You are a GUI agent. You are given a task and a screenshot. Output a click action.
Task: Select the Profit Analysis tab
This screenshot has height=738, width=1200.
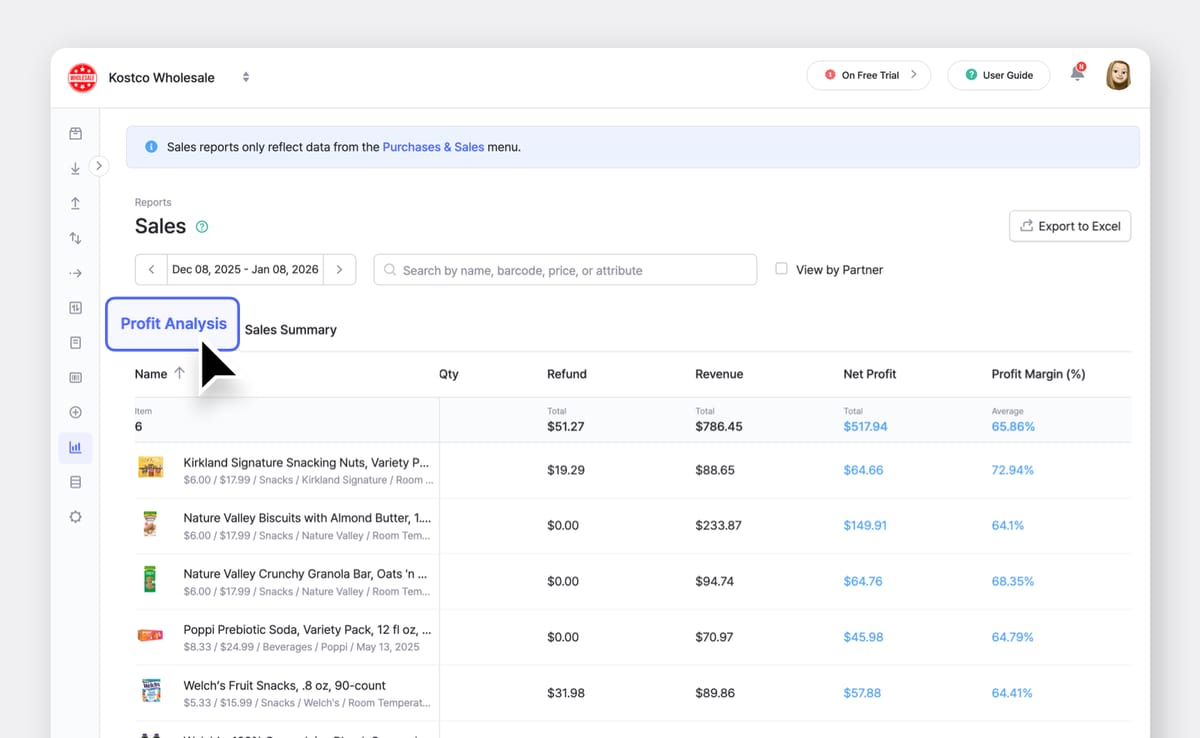pos(172,323)
